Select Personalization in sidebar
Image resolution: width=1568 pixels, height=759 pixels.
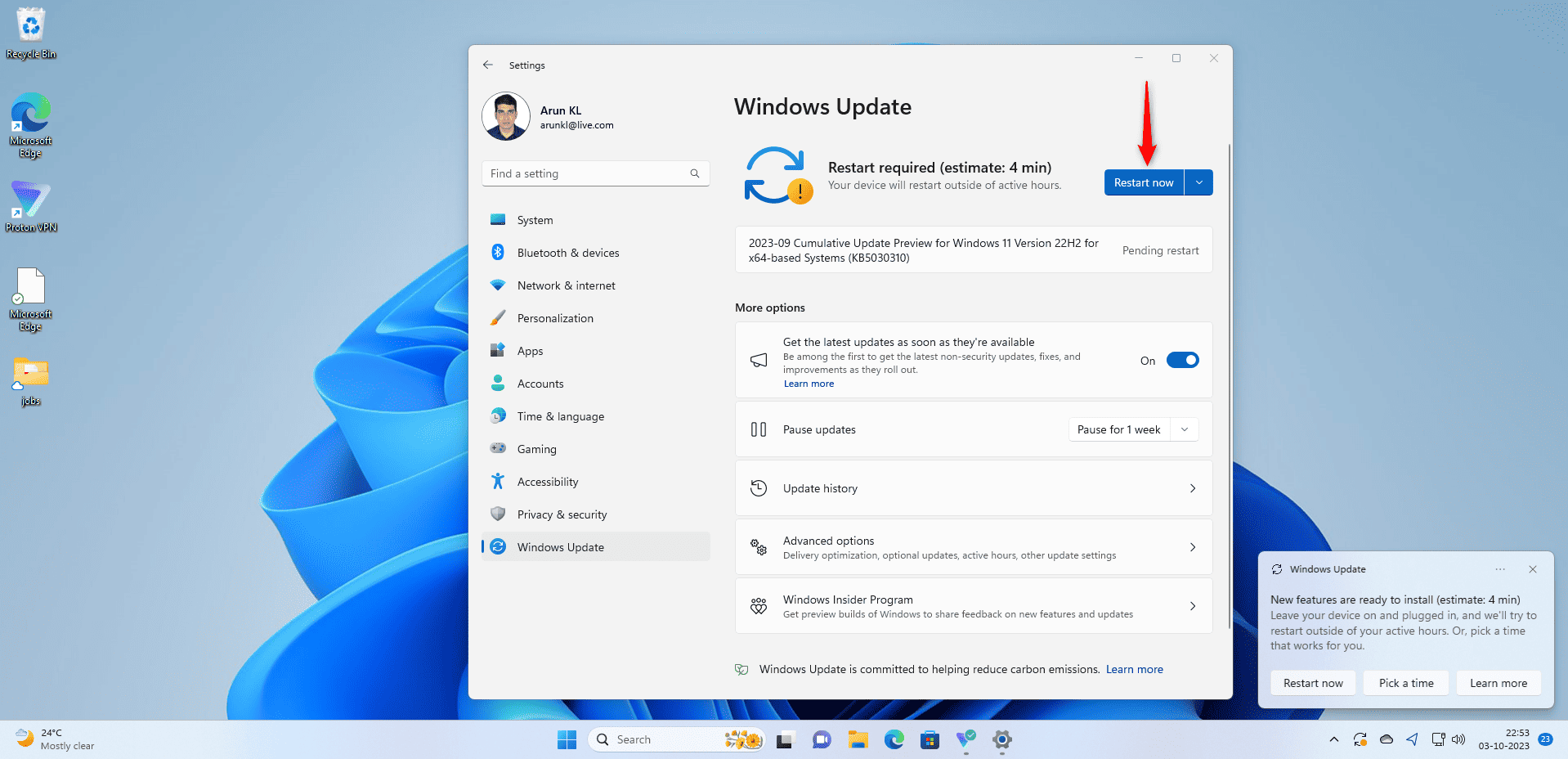click(x=596, y=318)
